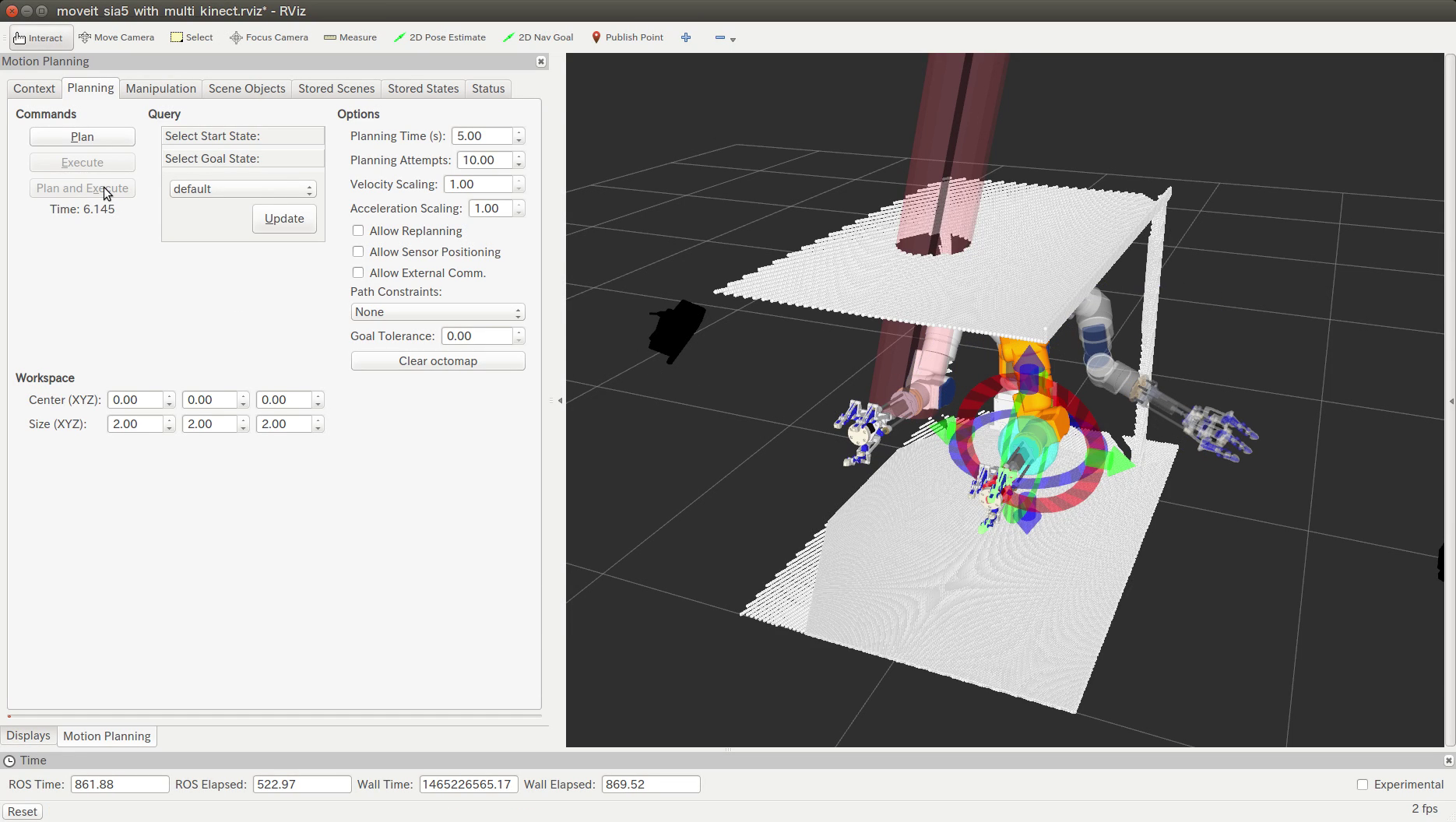Viewport: 1456px width, 822px height.
Task: Open the default state dropdown
Action: (243, 189)
